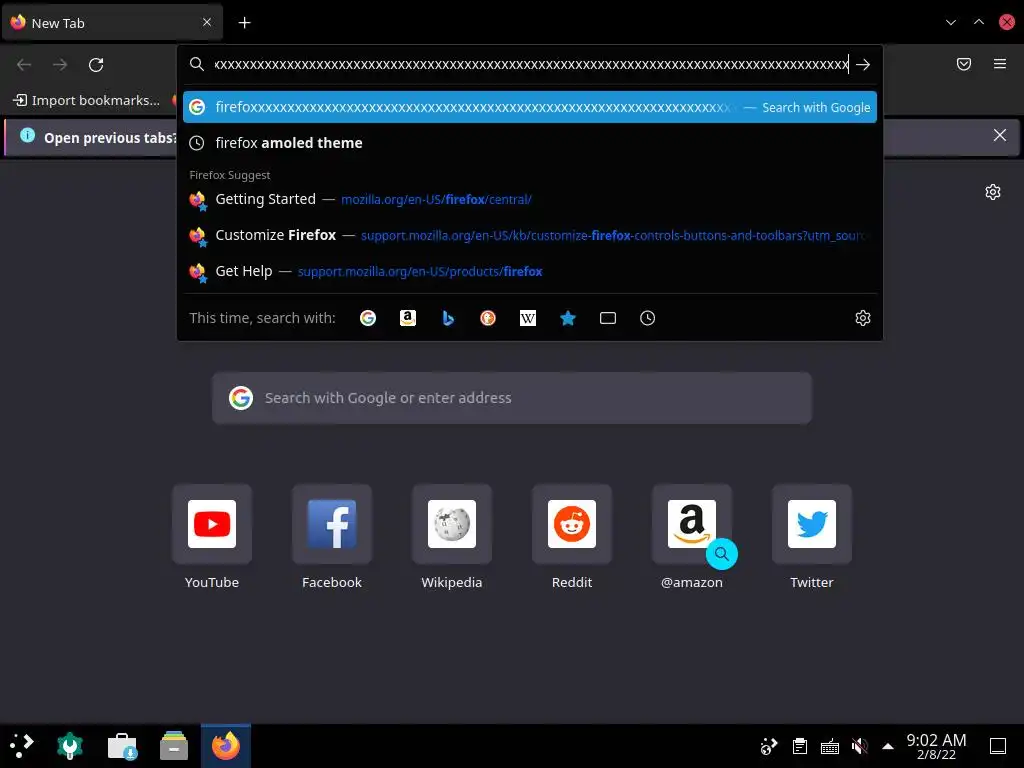
Task: Open the clock showing 9:02 AM
Action: (x=936, y=746)
